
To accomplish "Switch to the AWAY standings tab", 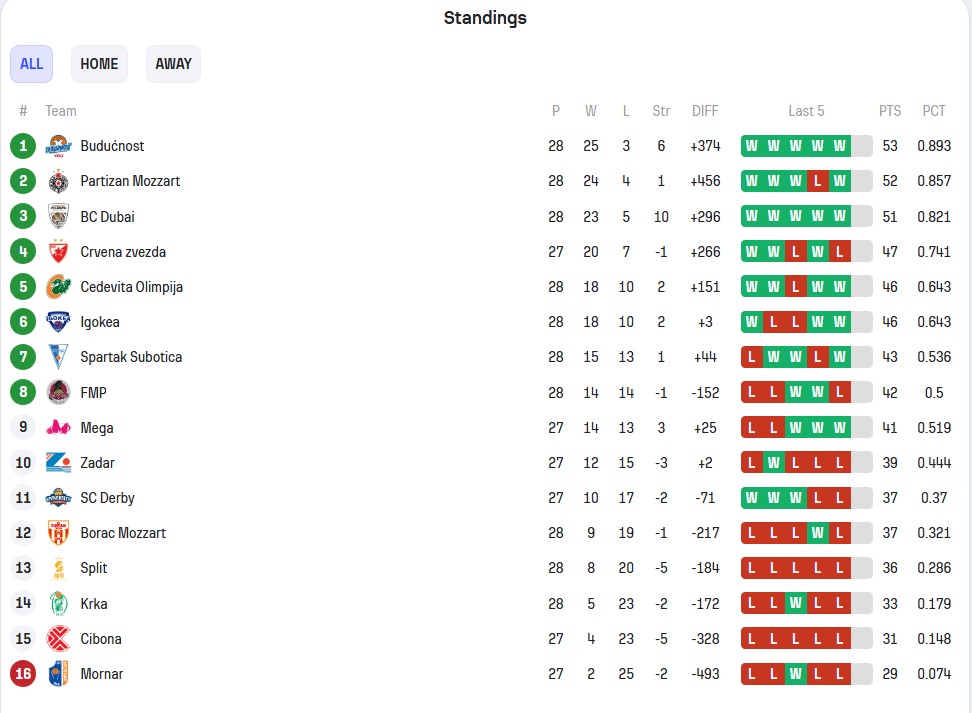I will (173, 64).
